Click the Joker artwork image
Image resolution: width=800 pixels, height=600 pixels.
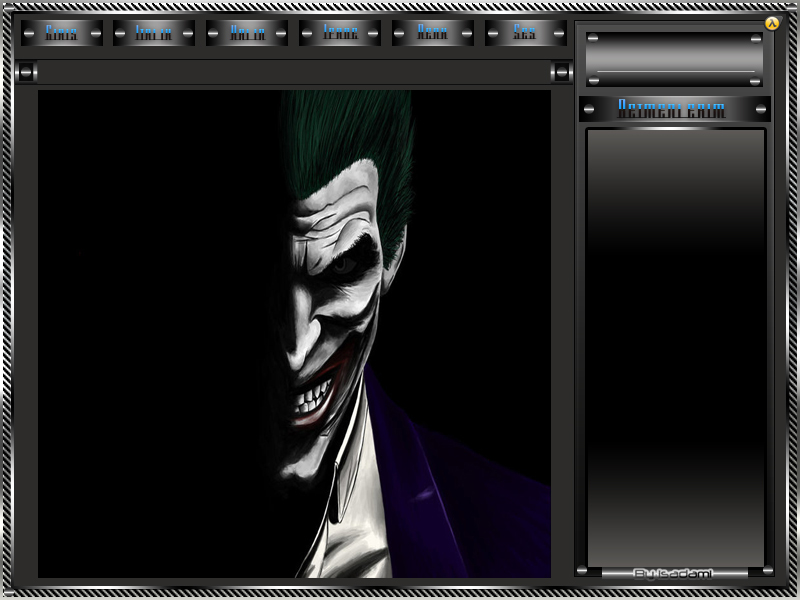(x=294, y=334)
